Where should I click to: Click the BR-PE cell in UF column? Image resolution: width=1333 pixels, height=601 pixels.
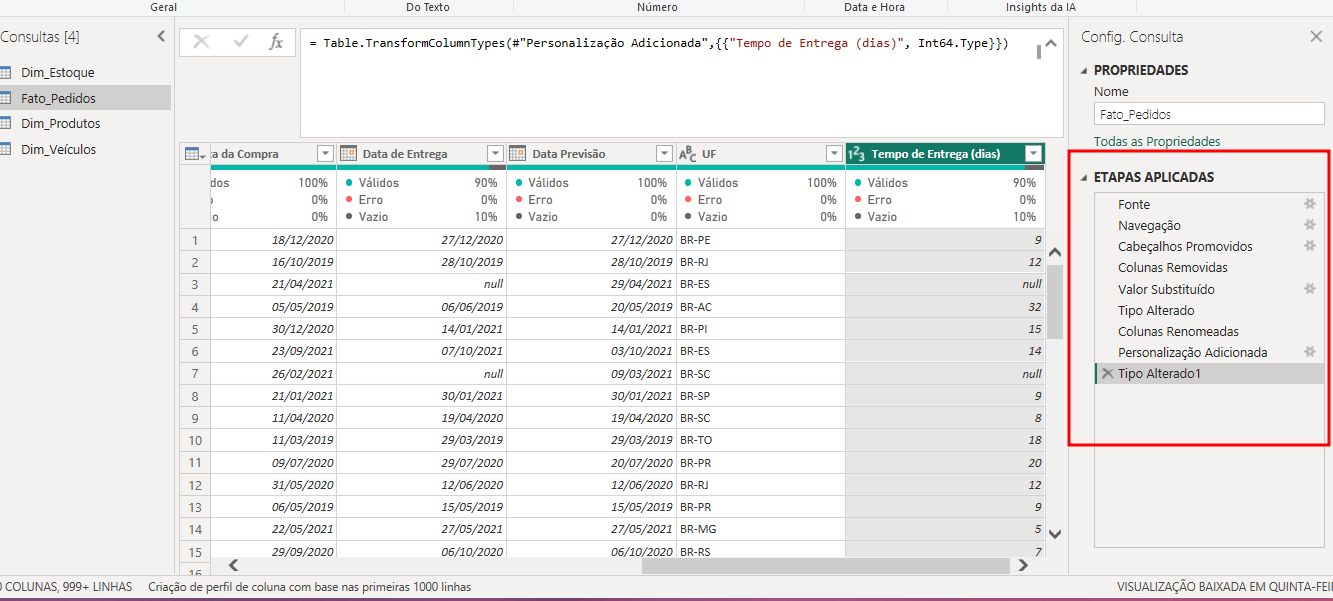pos(760,240)
